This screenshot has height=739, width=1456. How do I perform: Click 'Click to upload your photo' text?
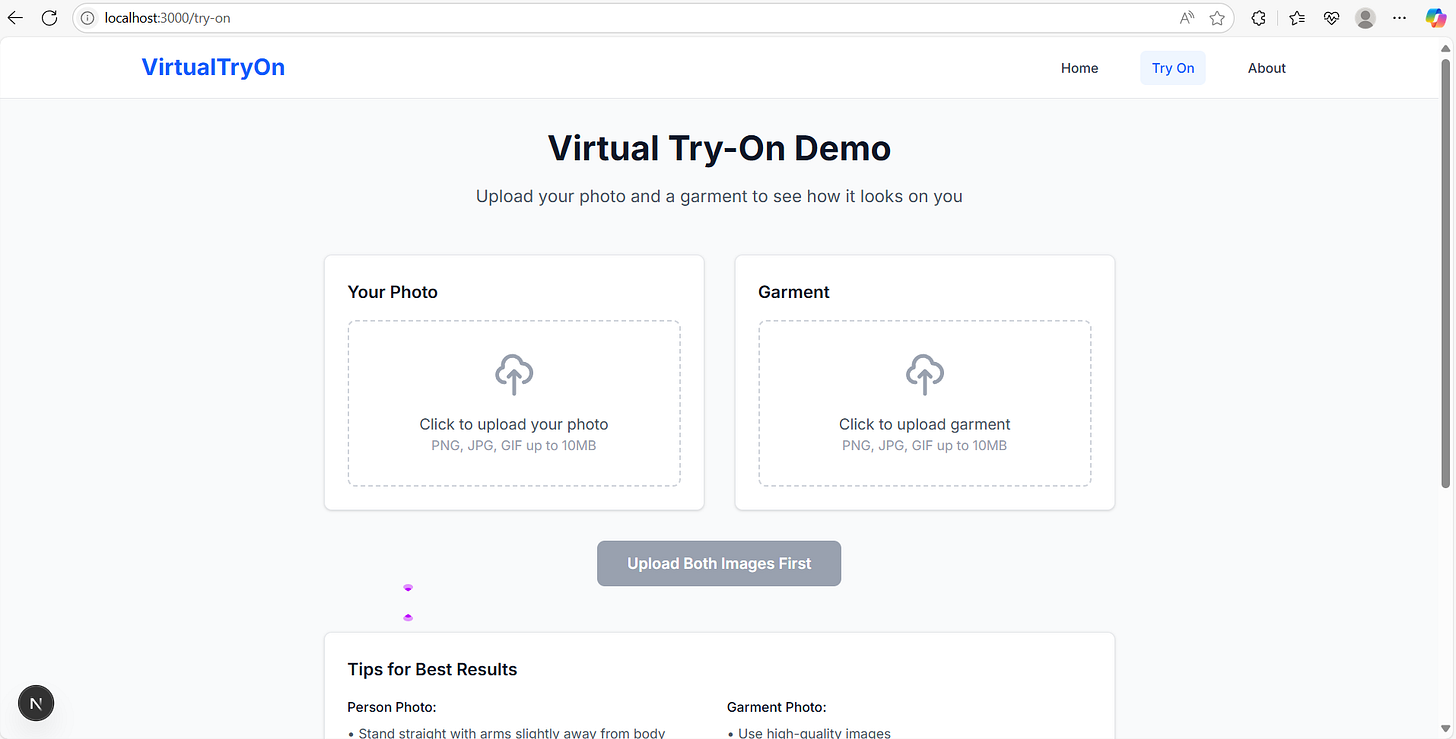[514, 424]
